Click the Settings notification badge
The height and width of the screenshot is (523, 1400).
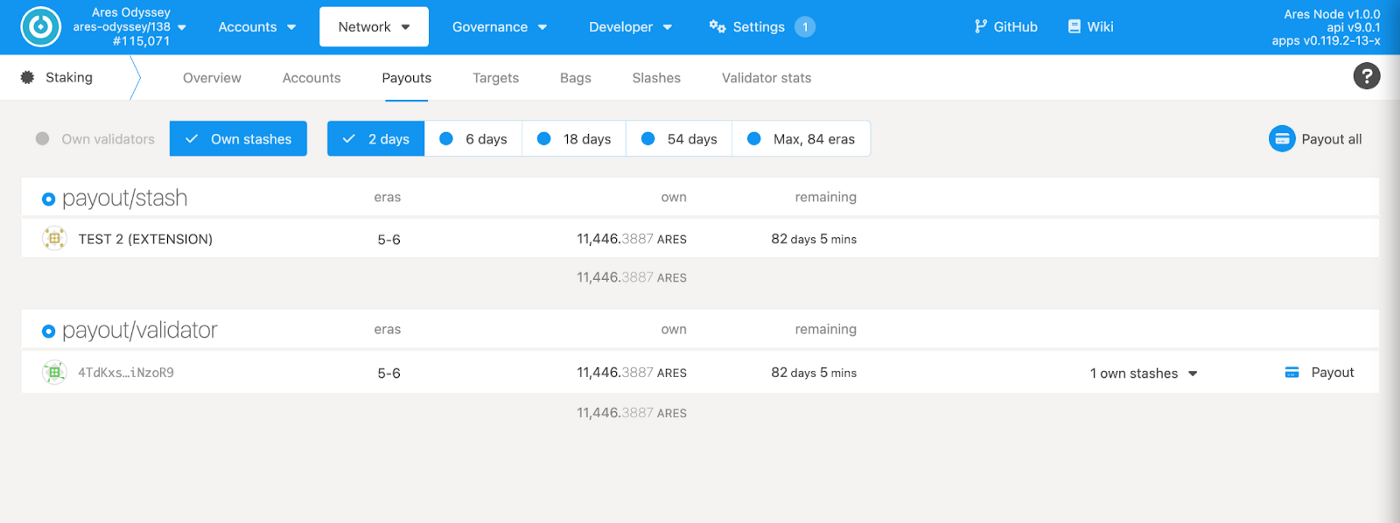click(x=805, y=27)
